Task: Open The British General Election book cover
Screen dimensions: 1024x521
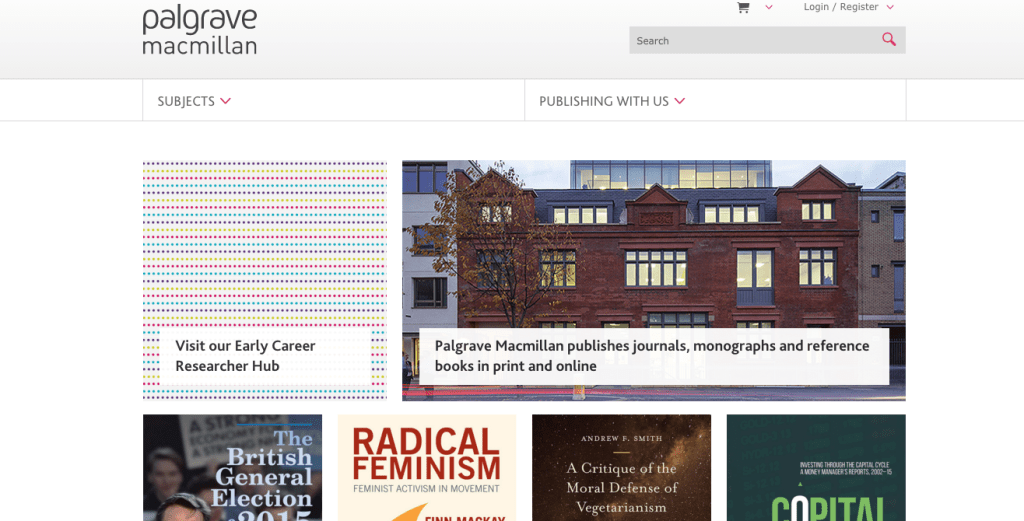Action: [x=232, y=468]
